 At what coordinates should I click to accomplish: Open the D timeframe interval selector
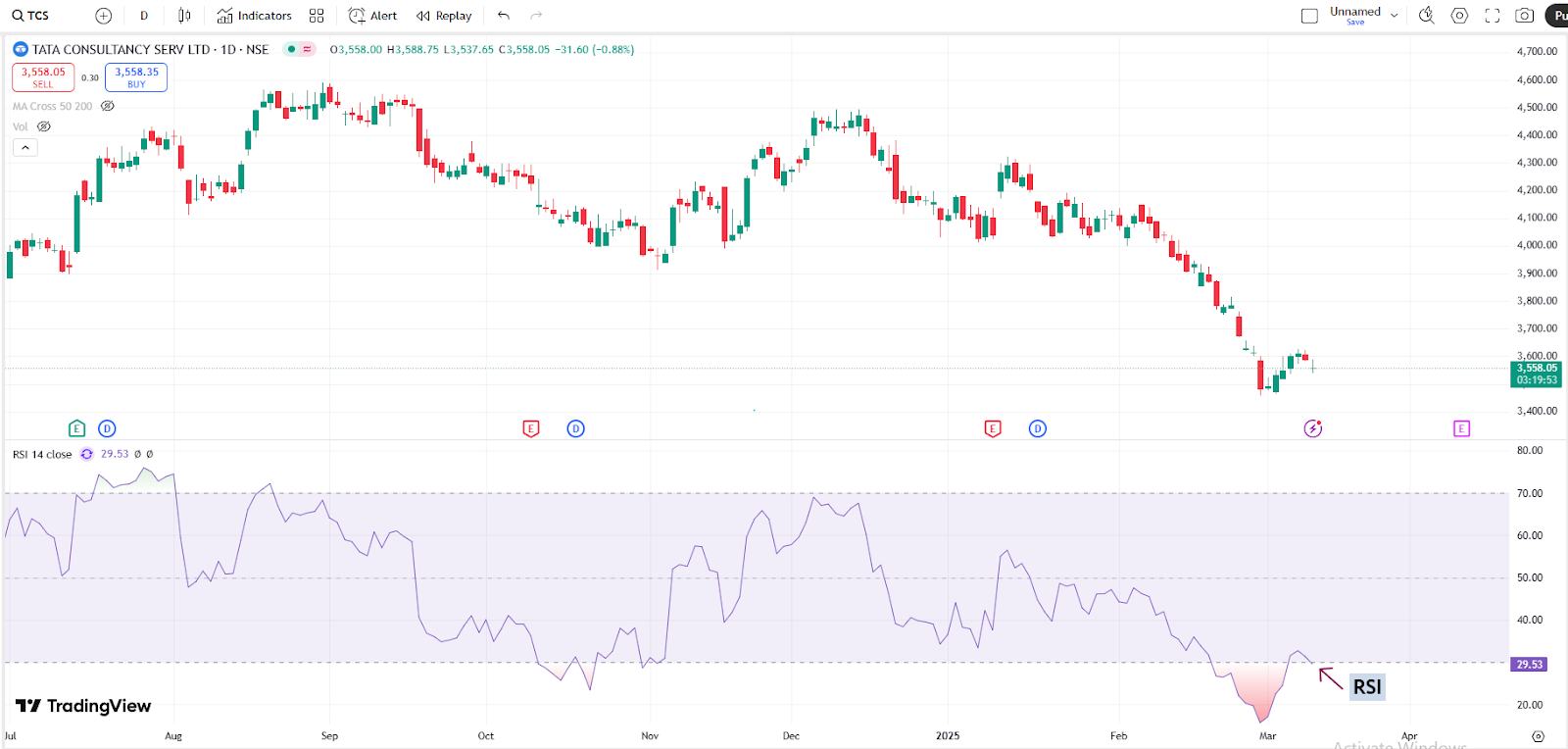click(x=144, y=16)
